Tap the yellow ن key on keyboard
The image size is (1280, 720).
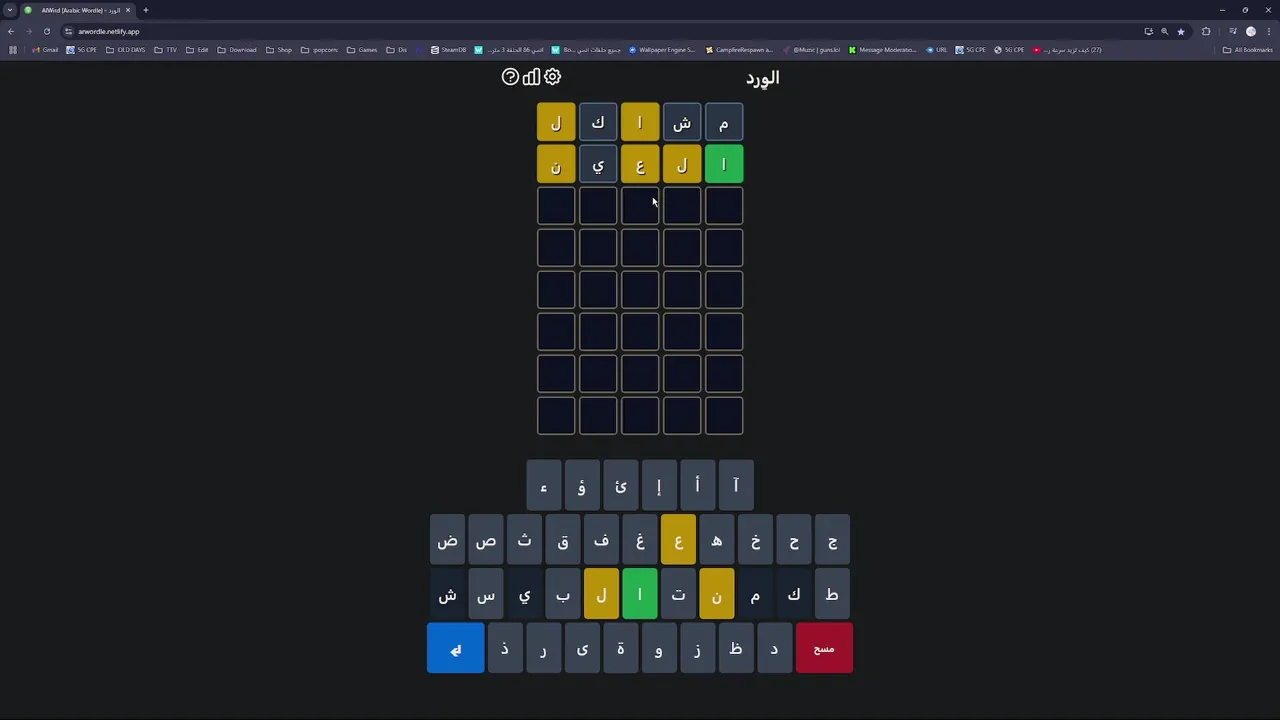click(717, 595)
